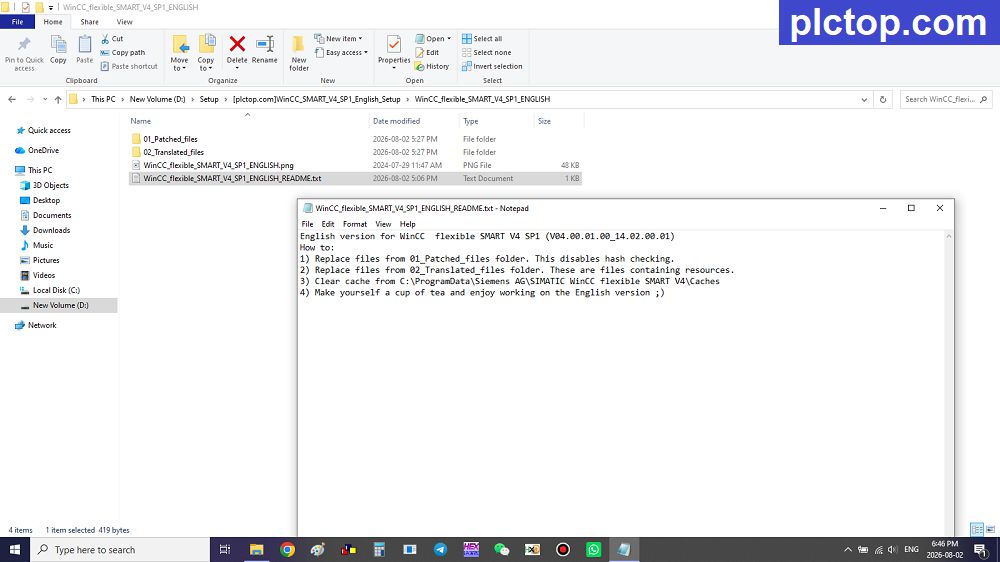Click Select none in ribbon
Screen dimensions: 1000x562
pyautogui.click(x=487, y=53)
